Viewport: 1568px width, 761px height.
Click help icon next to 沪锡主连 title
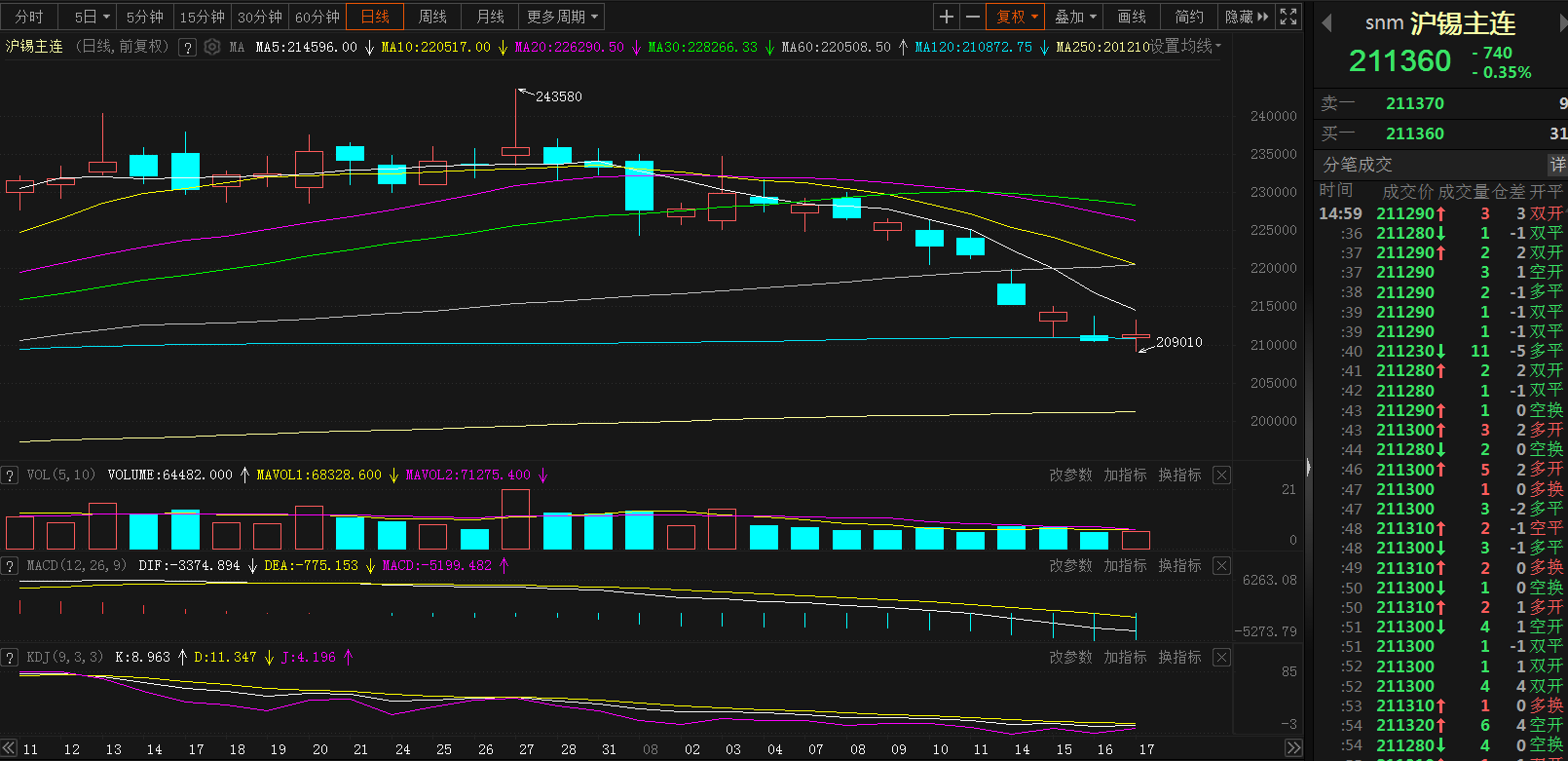(187, 47)
